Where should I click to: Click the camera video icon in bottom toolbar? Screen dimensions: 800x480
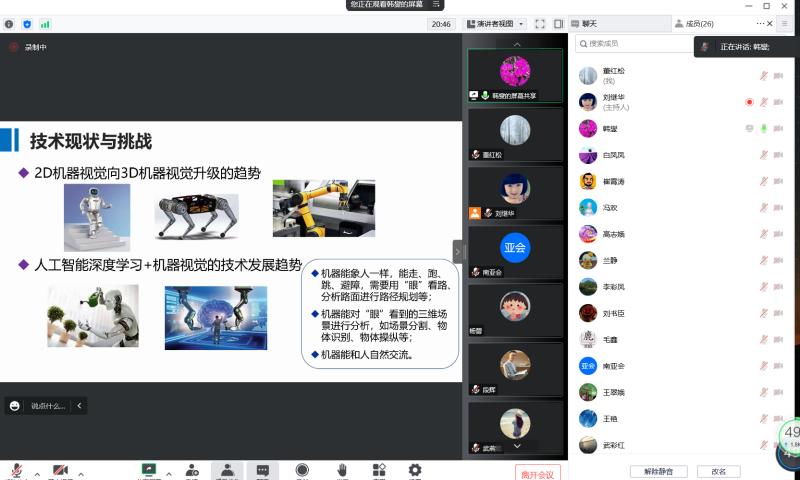click(x=60, y=470)
